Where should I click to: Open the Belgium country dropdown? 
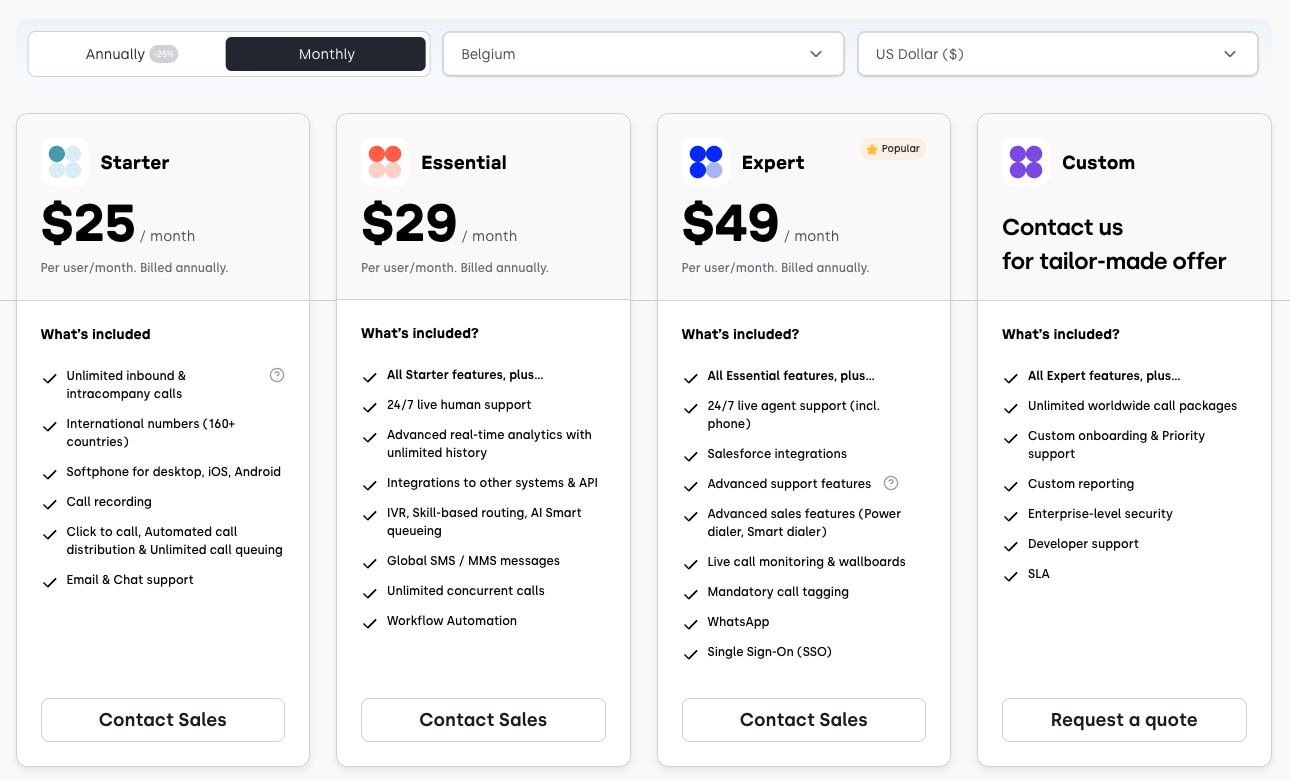(643, 54)
